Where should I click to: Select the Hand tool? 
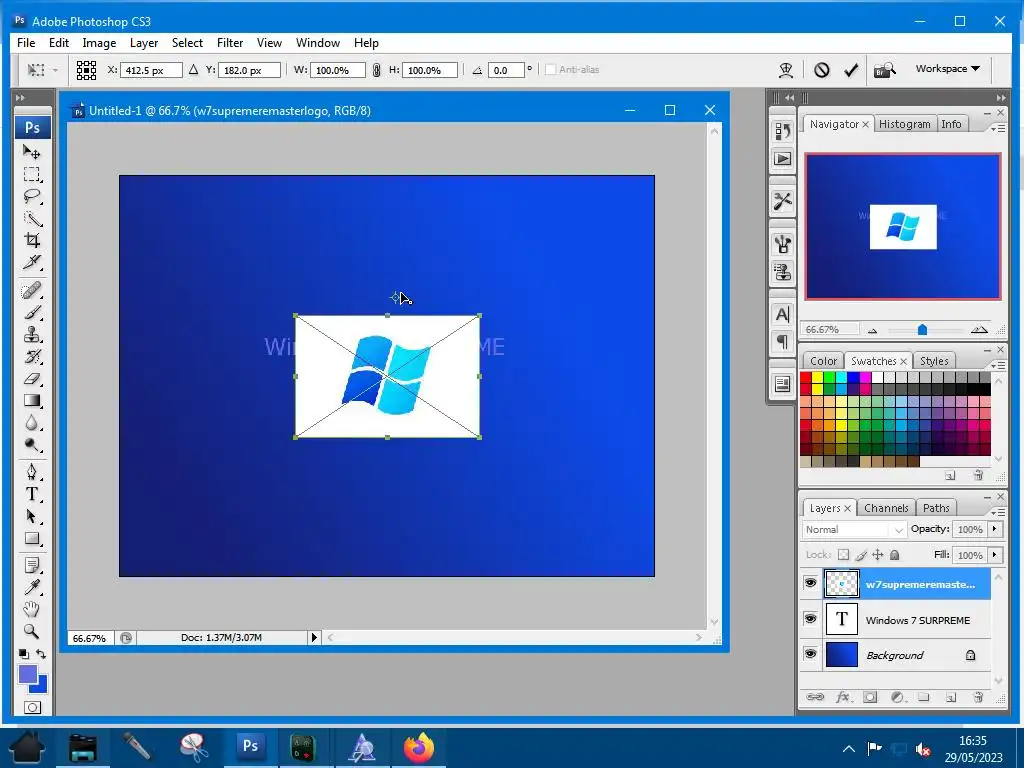tap(31, 609)
